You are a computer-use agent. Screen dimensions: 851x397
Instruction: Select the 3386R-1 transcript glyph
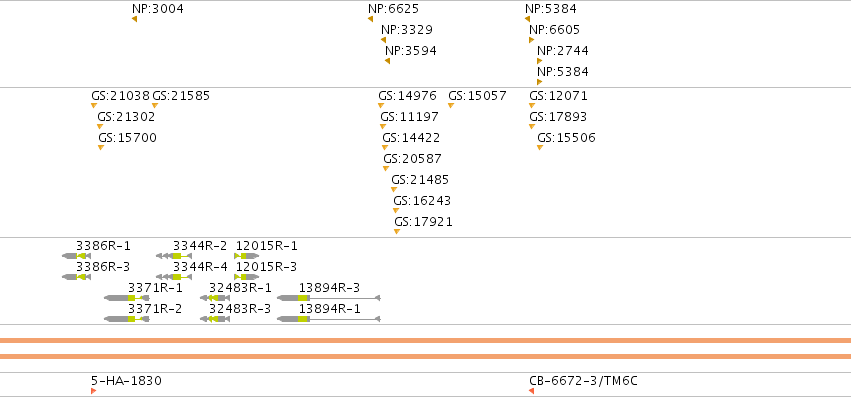(x=77, y=256)
